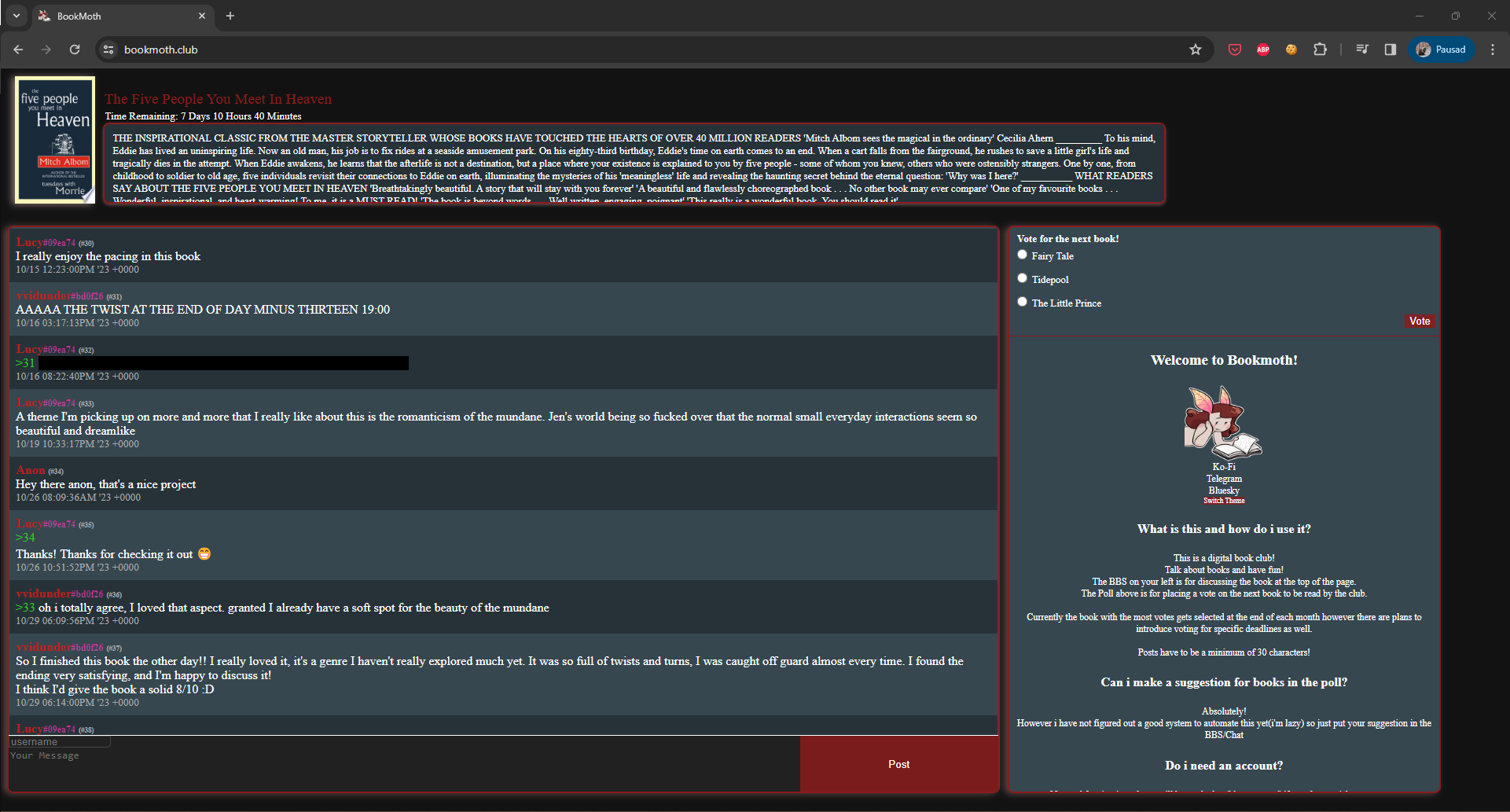Submit your choice with the Vote button
This screenshot has height=812, width=1510.
[1420, 321]
